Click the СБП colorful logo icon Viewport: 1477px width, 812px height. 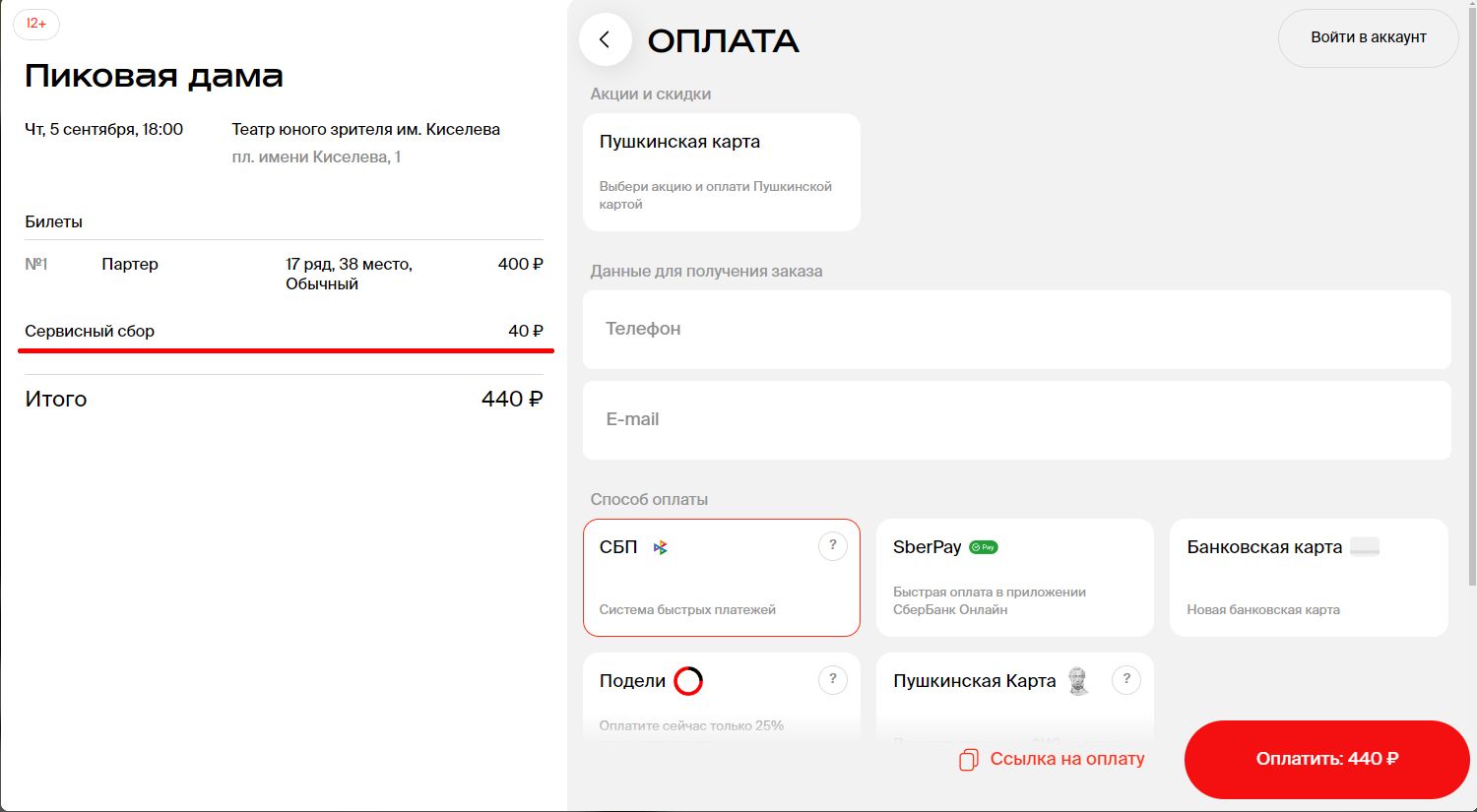tap(661, 547)
